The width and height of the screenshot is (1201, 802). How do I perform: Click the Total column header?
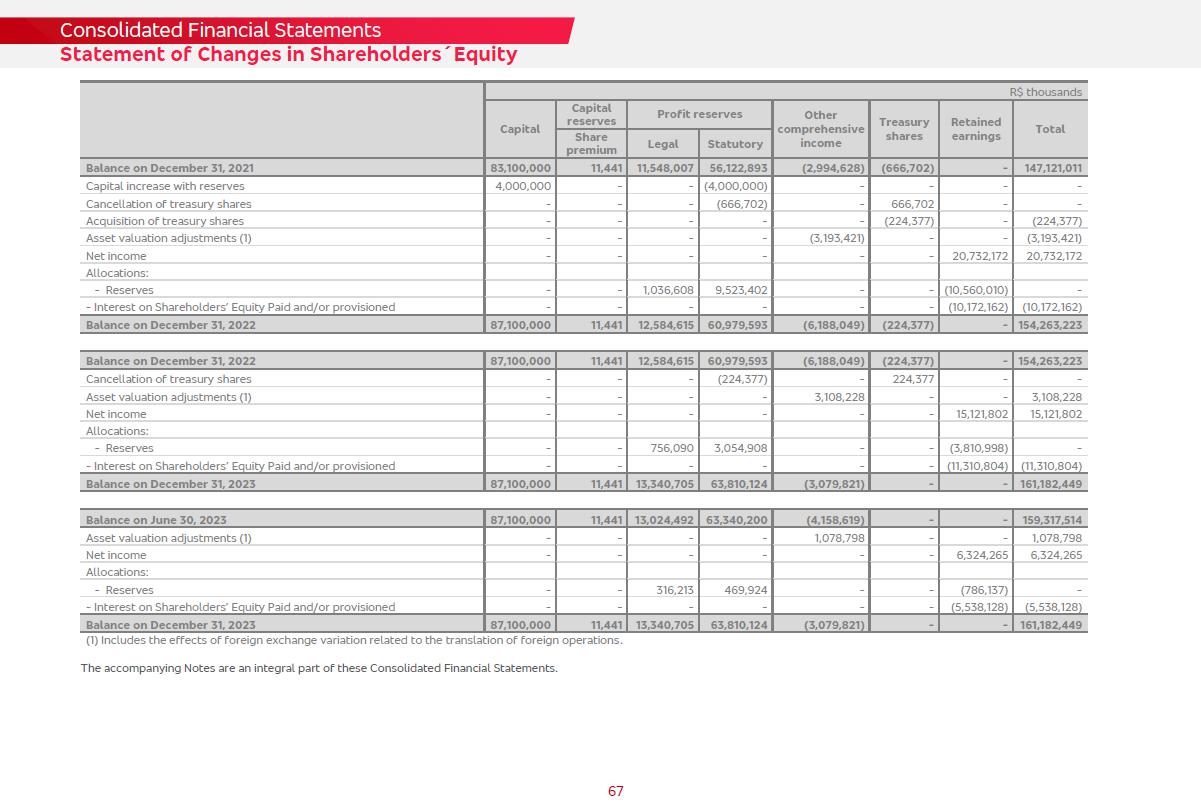[1050, 129]
